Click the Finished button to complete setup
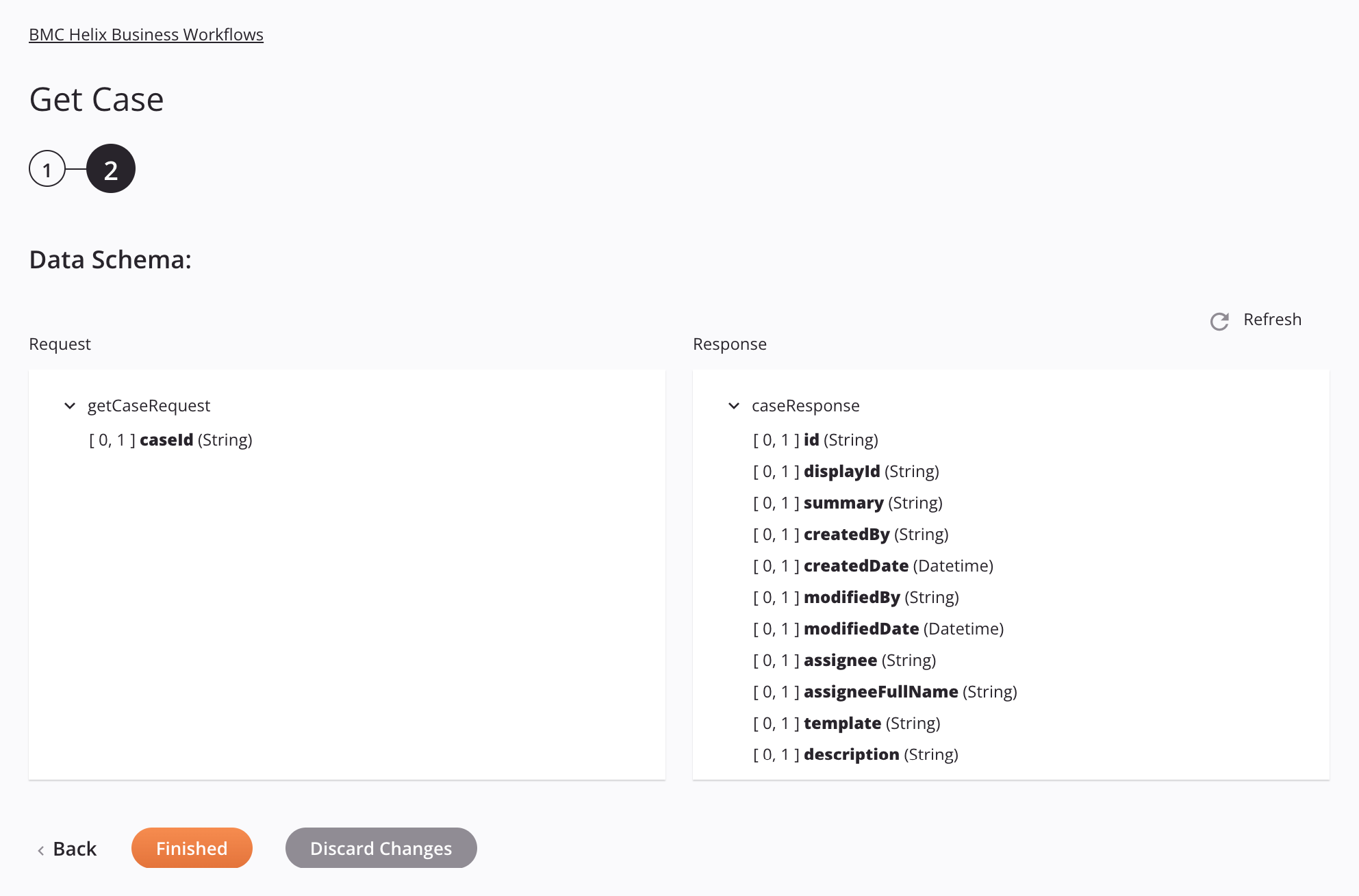This screenshot has height=896, width=1359. coord(191,847)
